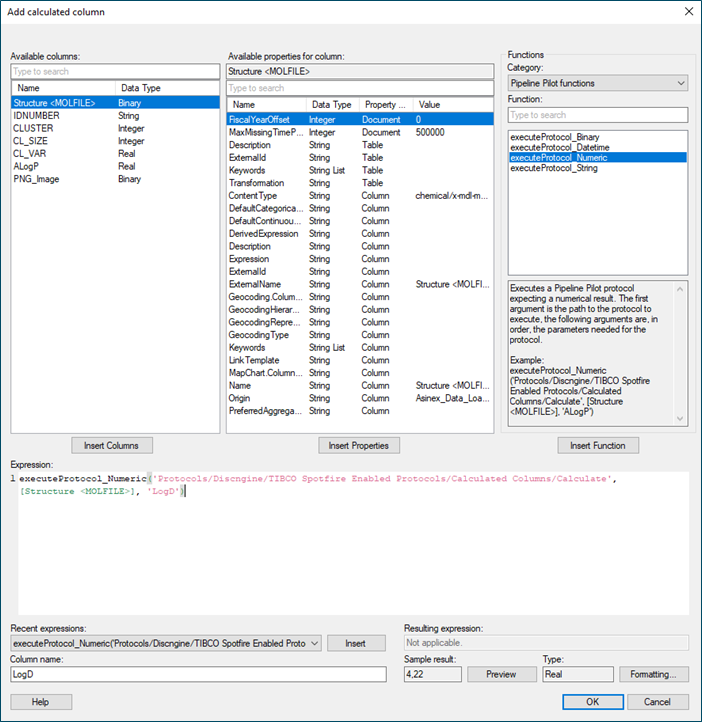Screen dimensions: 702x722
Task: Focus the Available columns search box
Action: pos(115,71)
